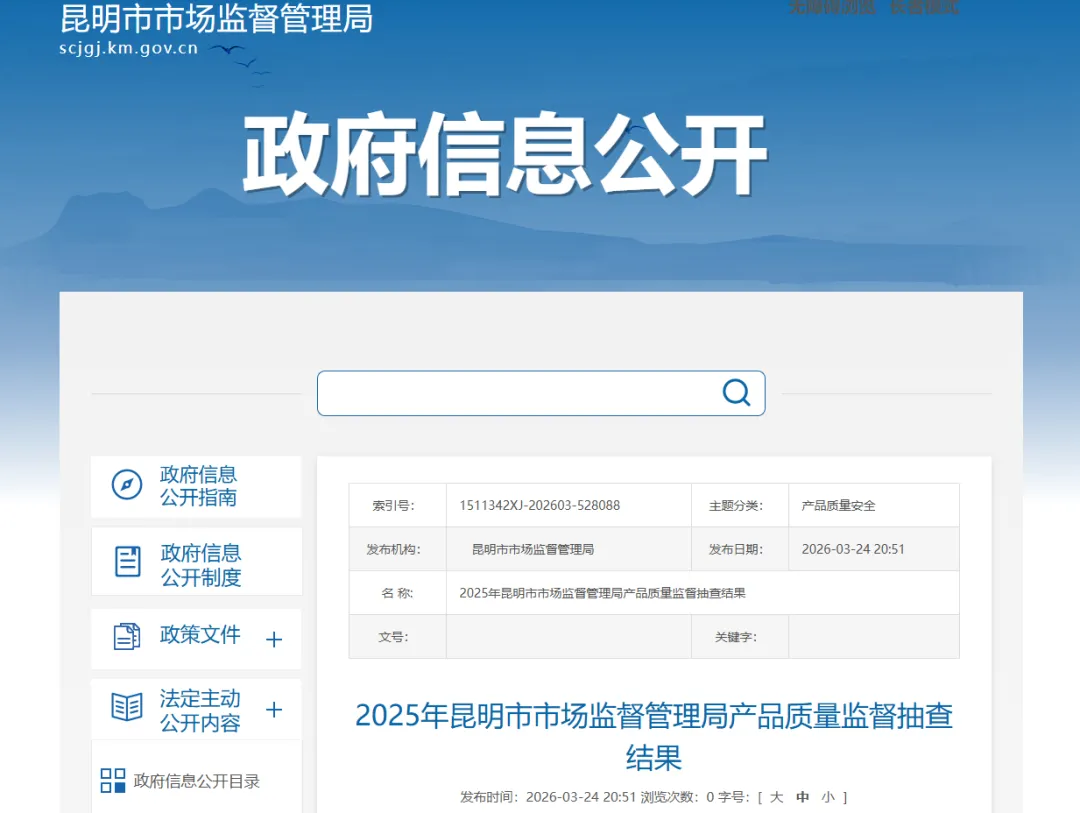Select the open-book icon for 法定主动公开内容
The width and height of the screenshot is (1080, 813).
tap(127, 709)
